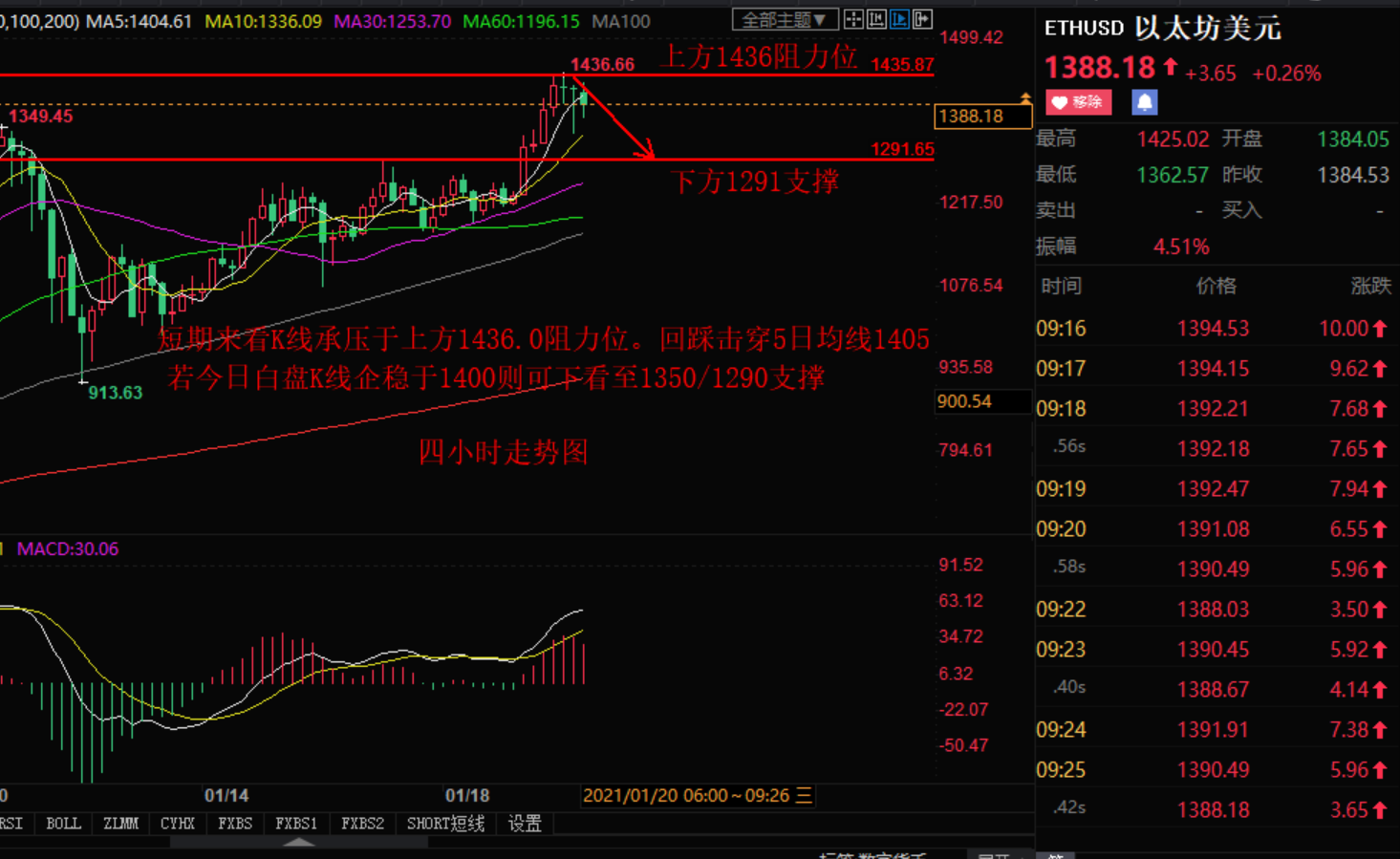Image resolution: width=1400 pixels, height=859 pixels.
Task: Click the orange current price marker arrow
Action: click(x=1025, y=98)
